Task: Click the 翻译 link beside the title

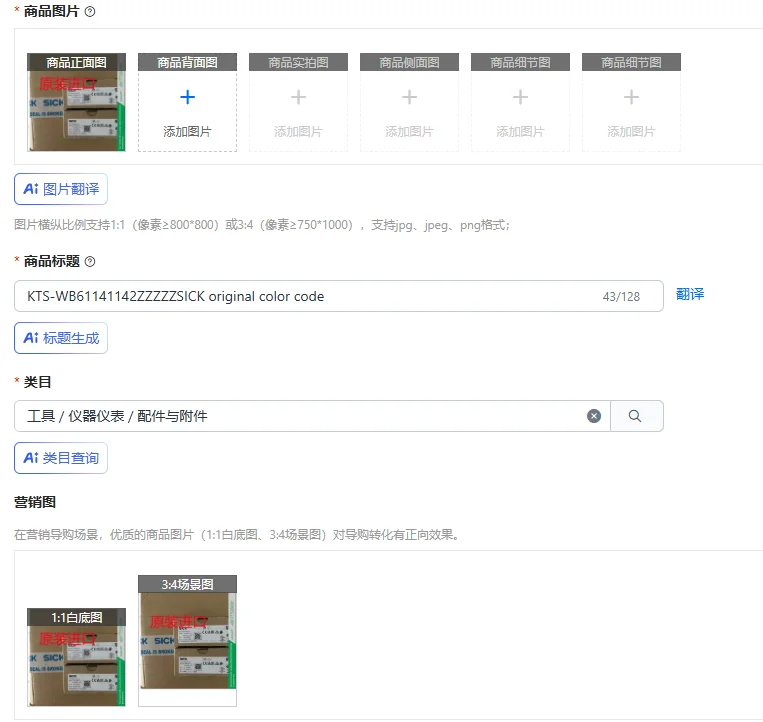Action: (690, 294)
